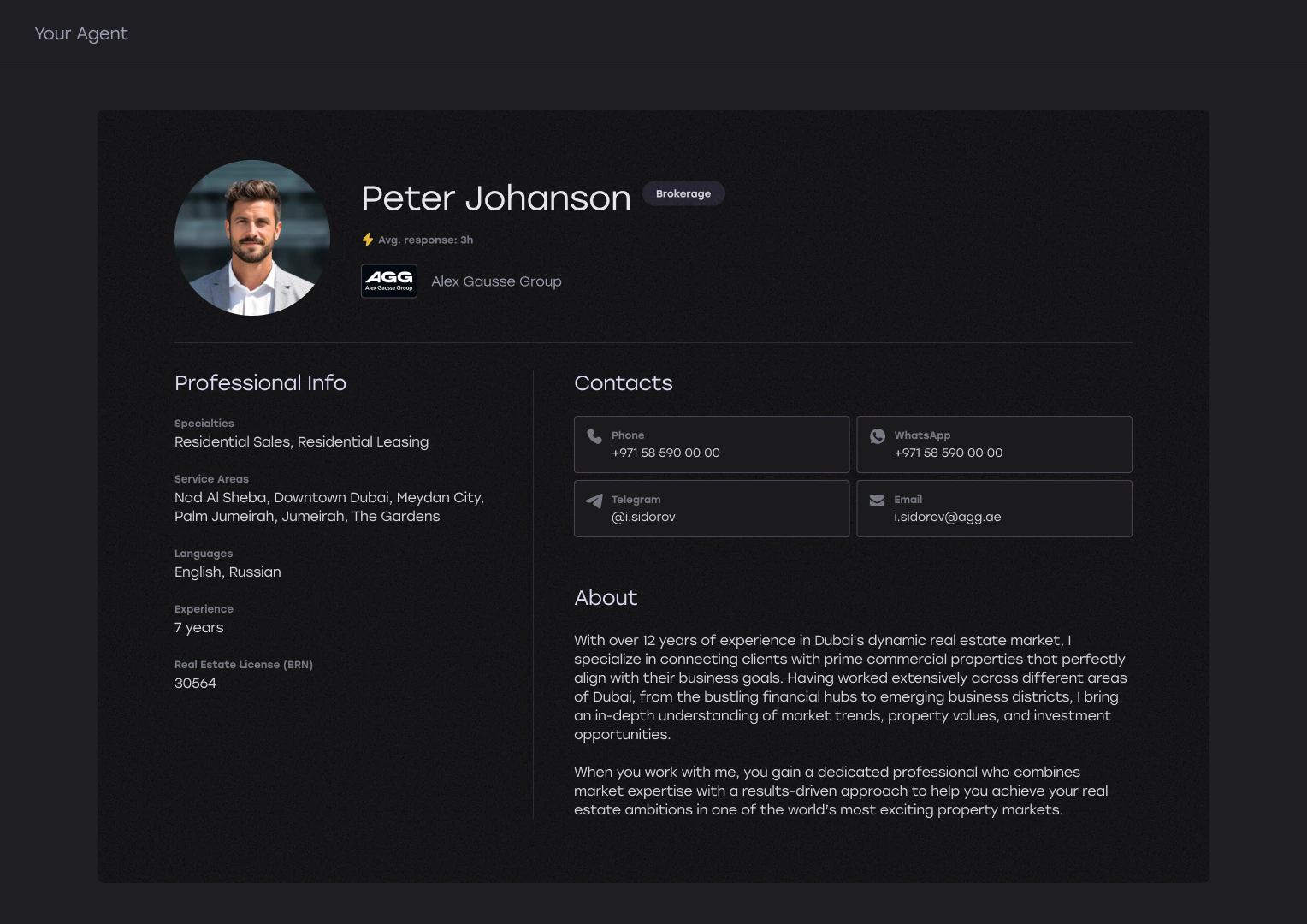Screen dimensions: 1307x924
Task: Click the lightning bolt response icon
Action: (368, 240)
